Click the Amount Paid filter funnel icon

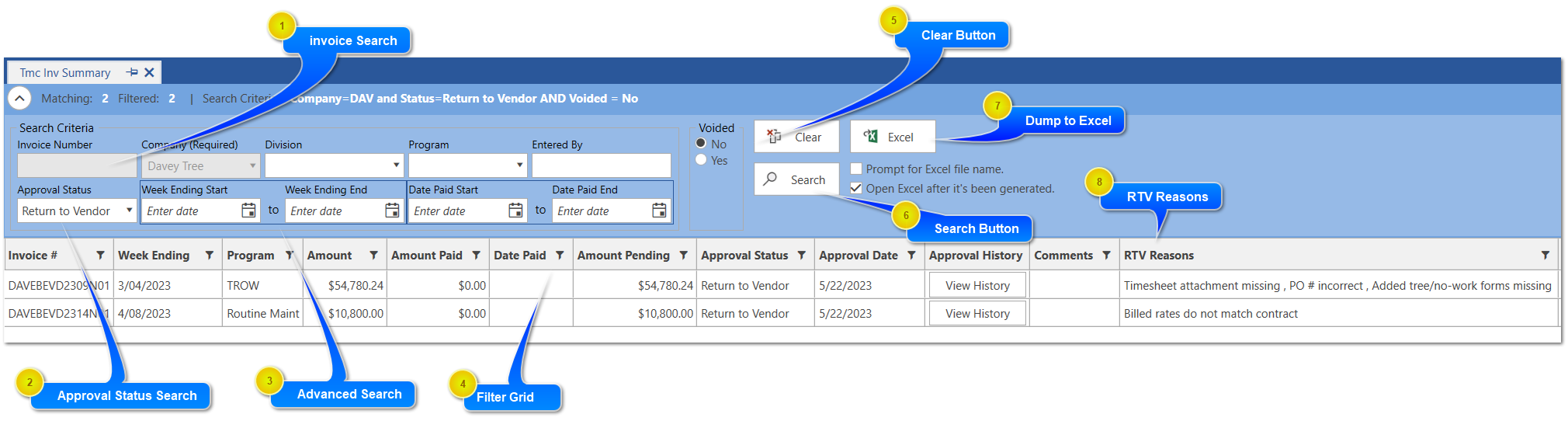tap(476, 256)
